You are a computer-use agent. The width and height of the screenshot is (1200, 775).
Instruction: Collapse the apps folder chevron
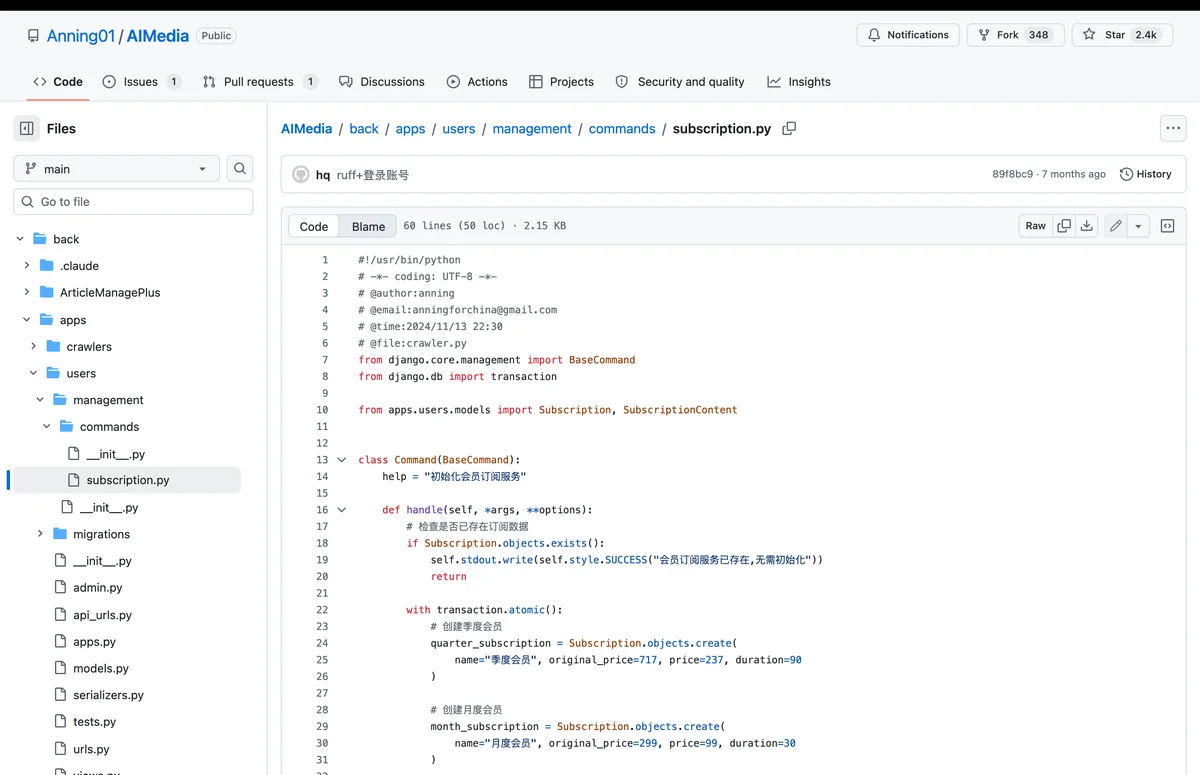(27, 320)
